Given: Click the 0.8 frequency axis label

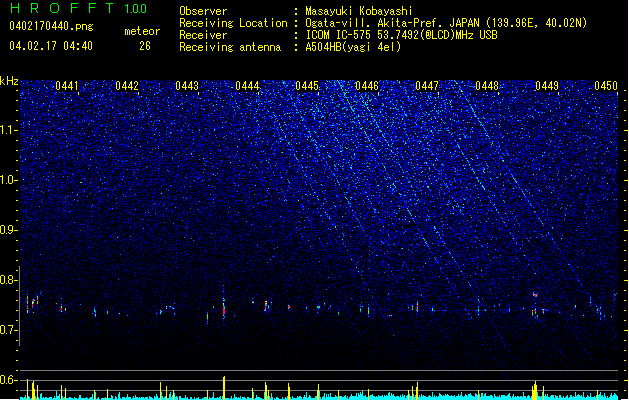Looking at the screenshot, I should (9, 280).
